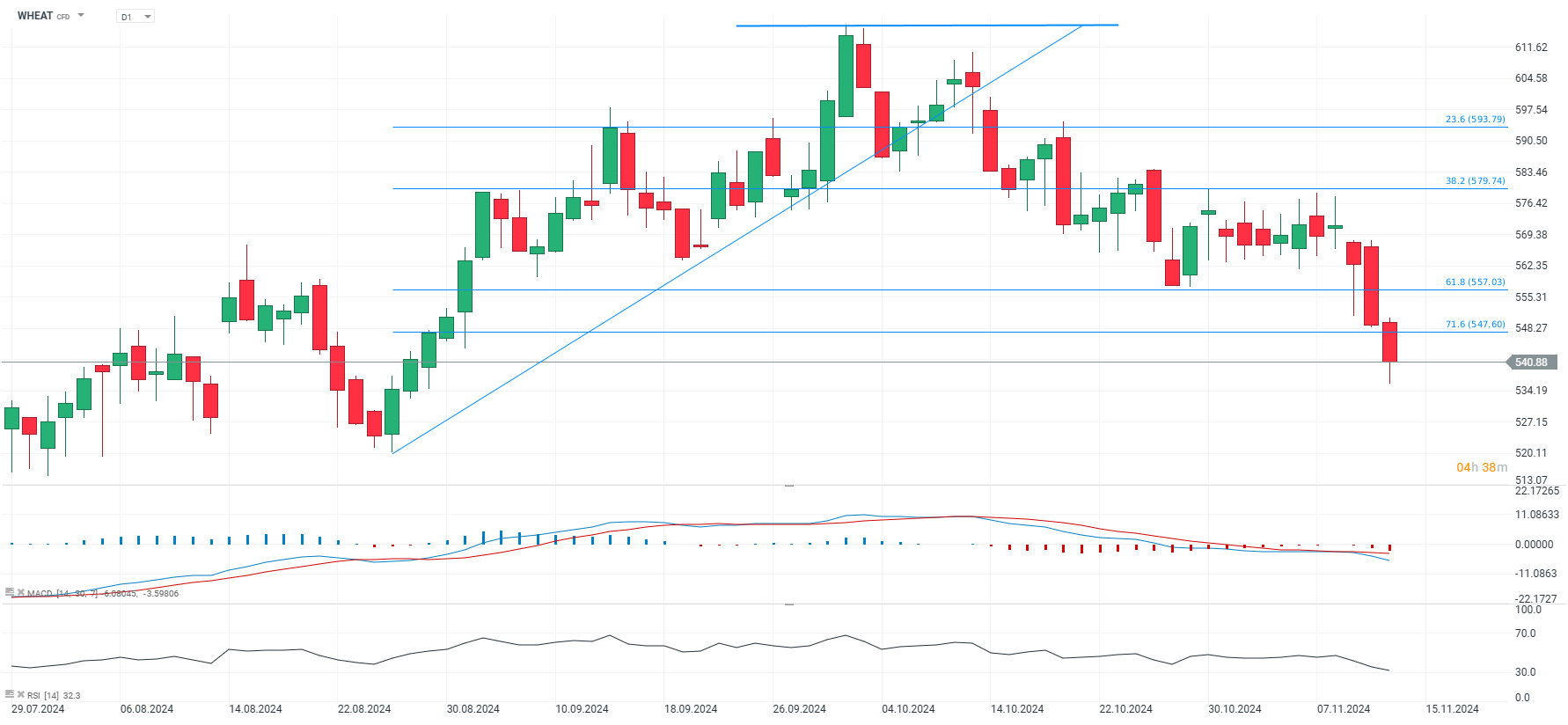Click the candle countdown timer 04h 38m
The image size is (1568, 725).
(1482, 467)
